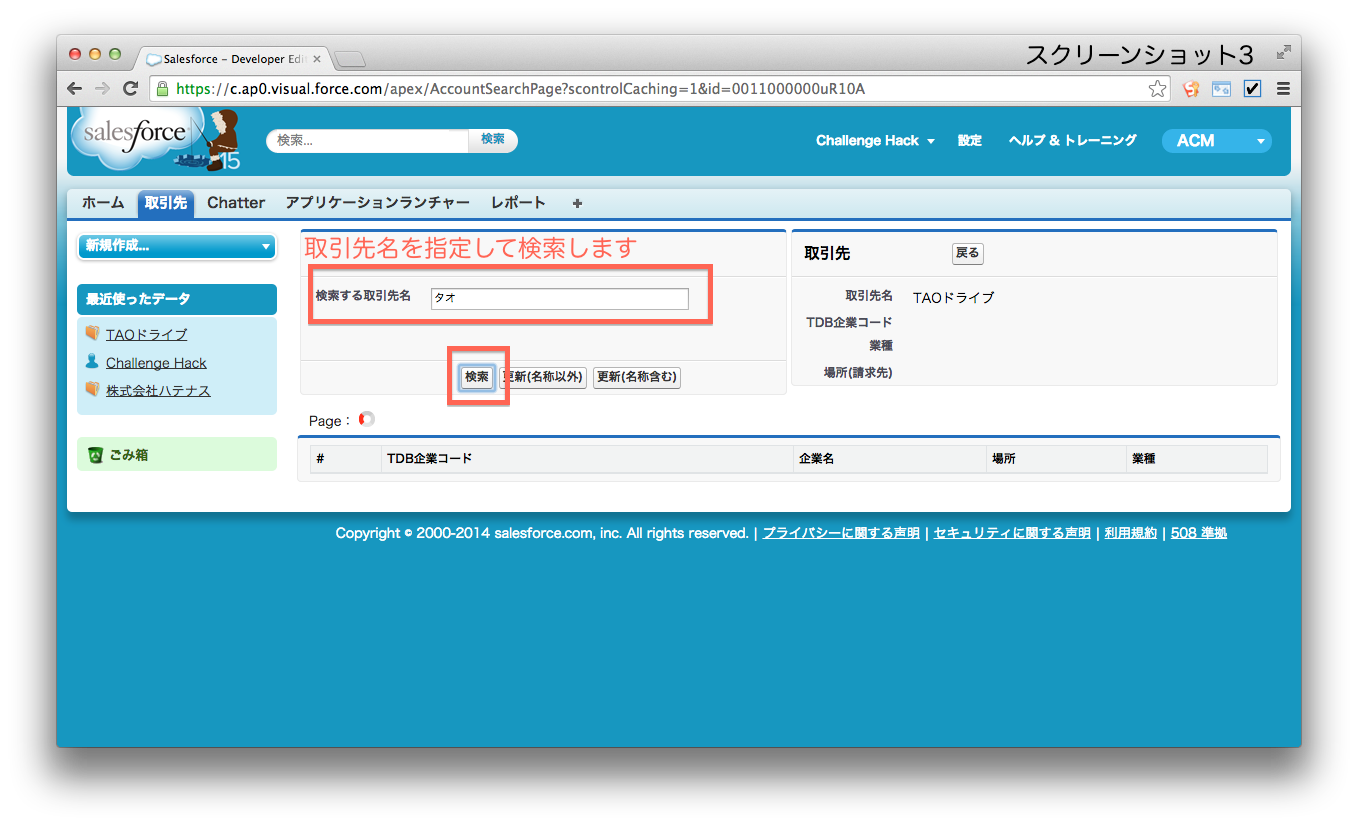The height and width of the screenshot is (826, 1358).
Task: Enter fullscreen via the top-right arrows icon
Action: (x=1283, y=52)
